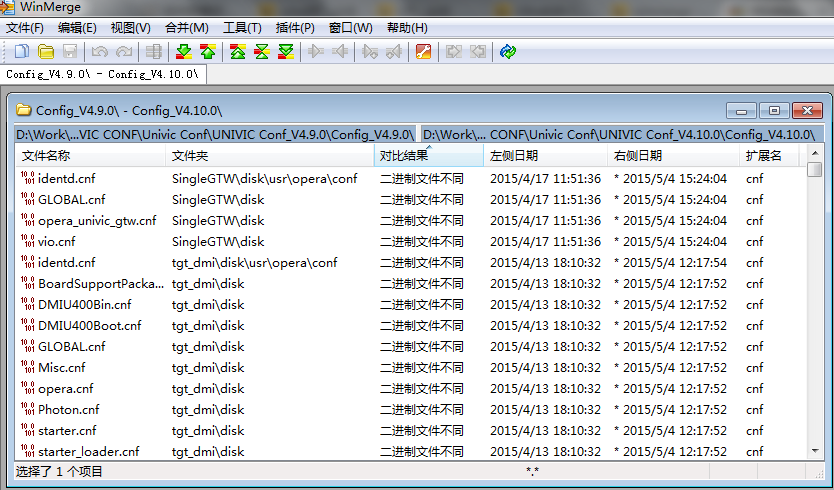Click the scroll down arrow of file list

(x=815, y=451)
